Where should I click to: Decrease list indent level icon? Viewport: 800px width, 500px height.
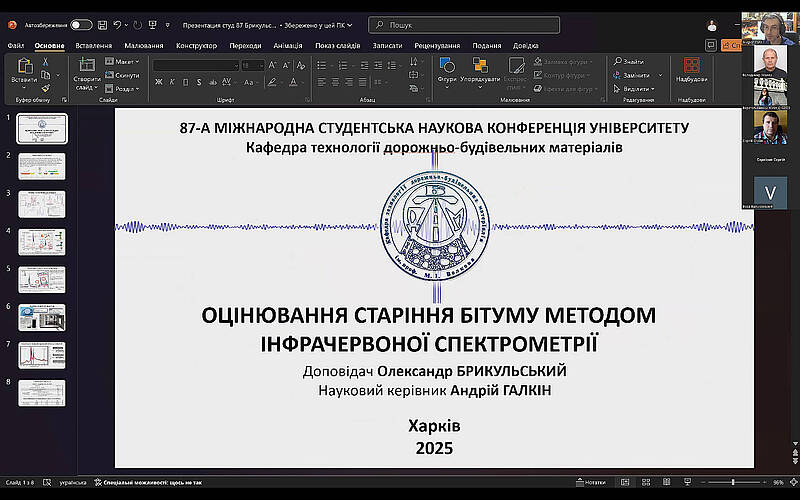(x=364, y=65)
